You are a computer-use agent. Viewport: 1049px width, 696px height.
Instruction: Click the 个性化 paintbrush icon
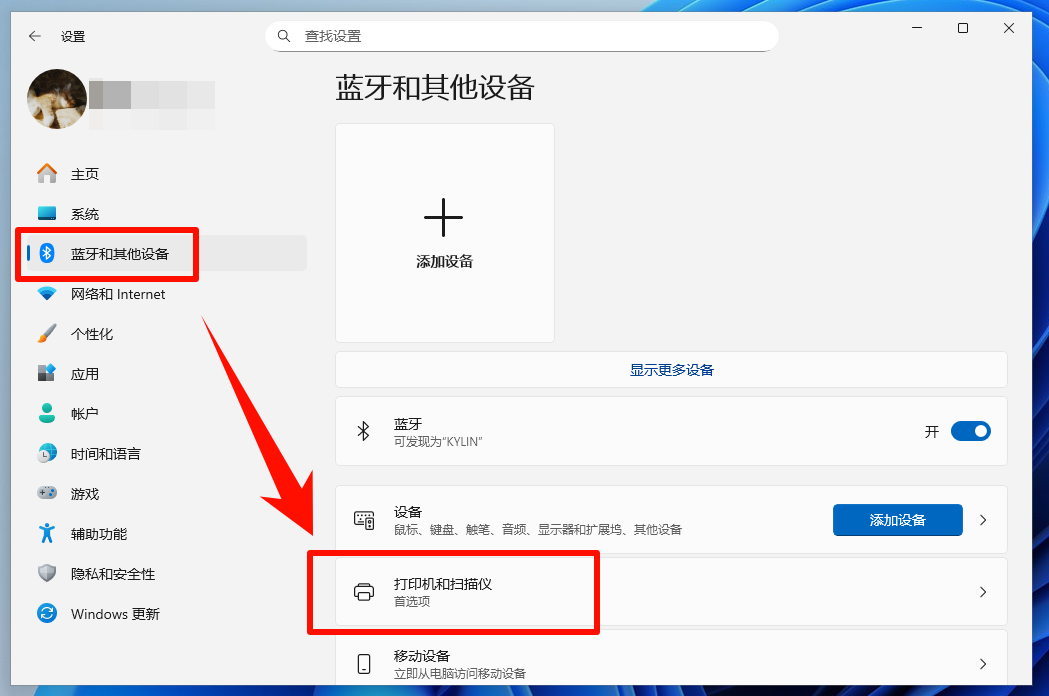47,333
